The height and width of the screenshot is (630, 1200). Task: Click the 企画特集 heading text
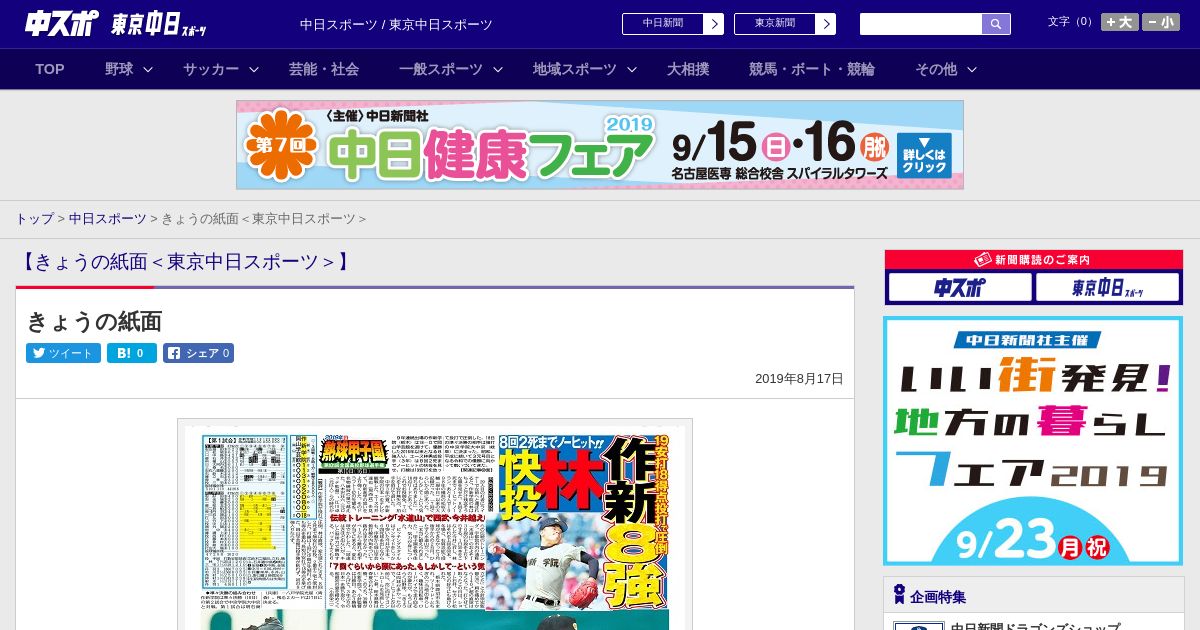tap(938, 597)
